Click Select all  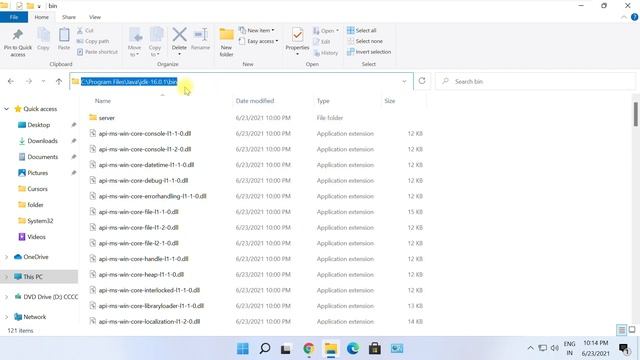(x=362, y=31)
